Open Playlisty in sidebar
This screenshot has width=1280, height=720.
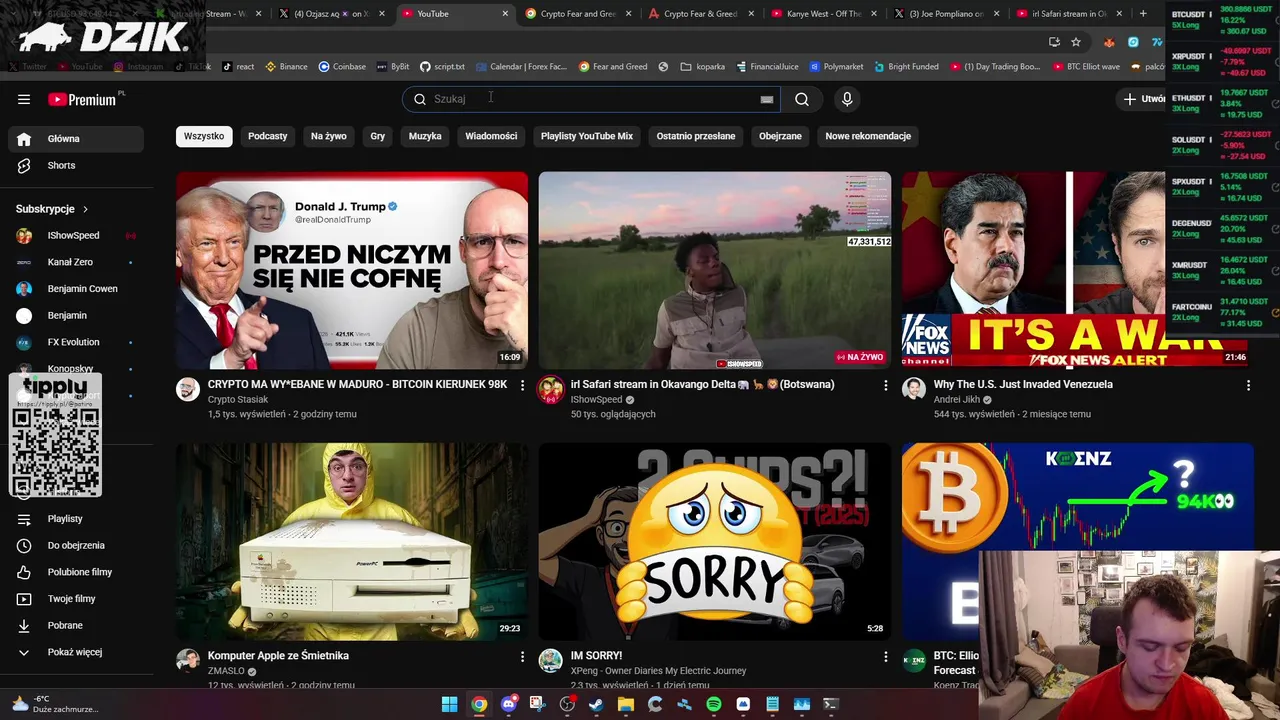coord(76,519)
